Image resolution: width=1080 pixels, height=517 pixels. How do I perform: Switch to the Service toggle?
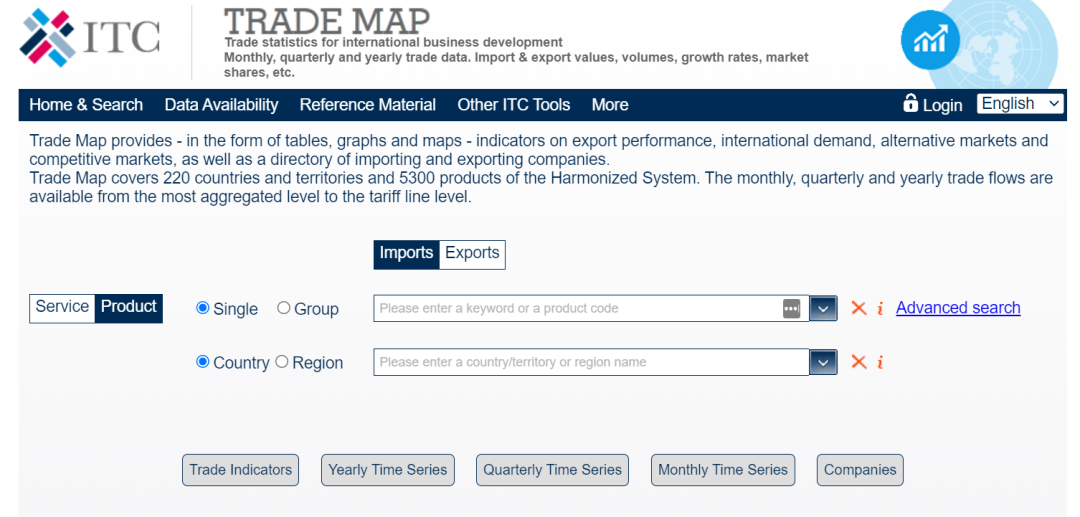click(62, 308)
